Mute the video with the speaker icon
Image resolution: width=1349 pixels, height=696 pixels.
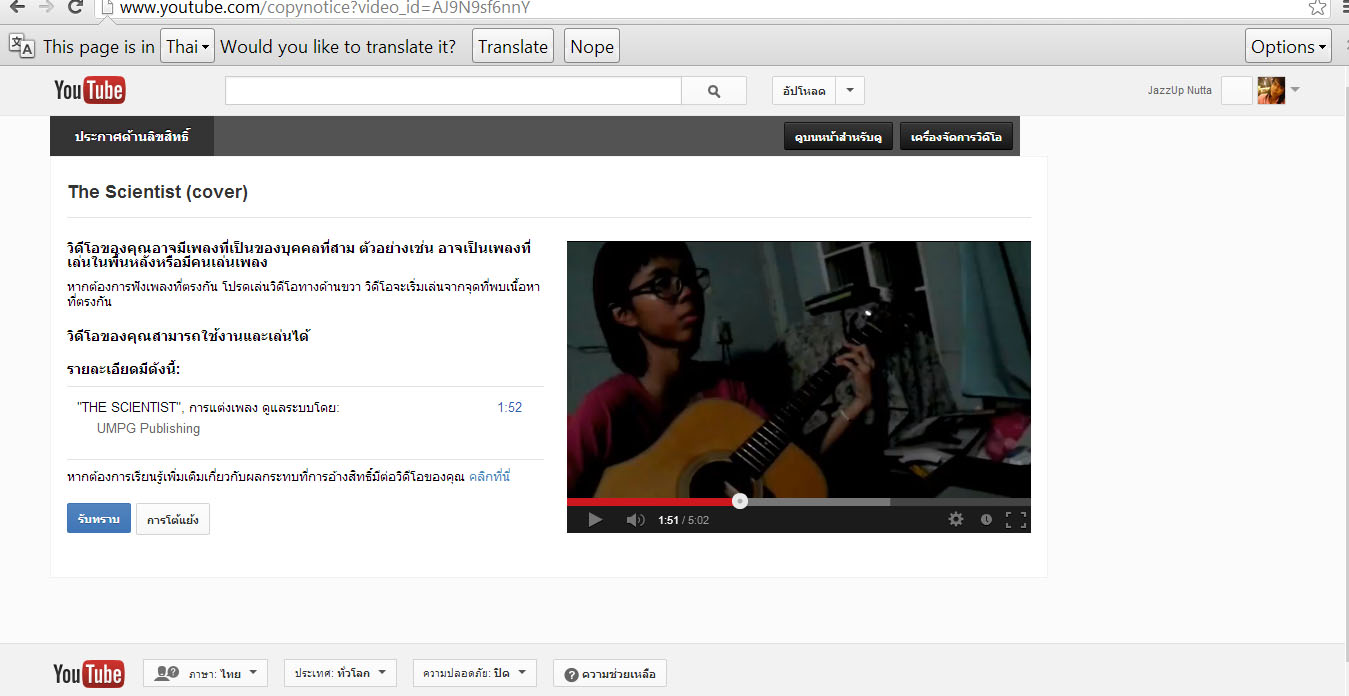pos(635,519)
